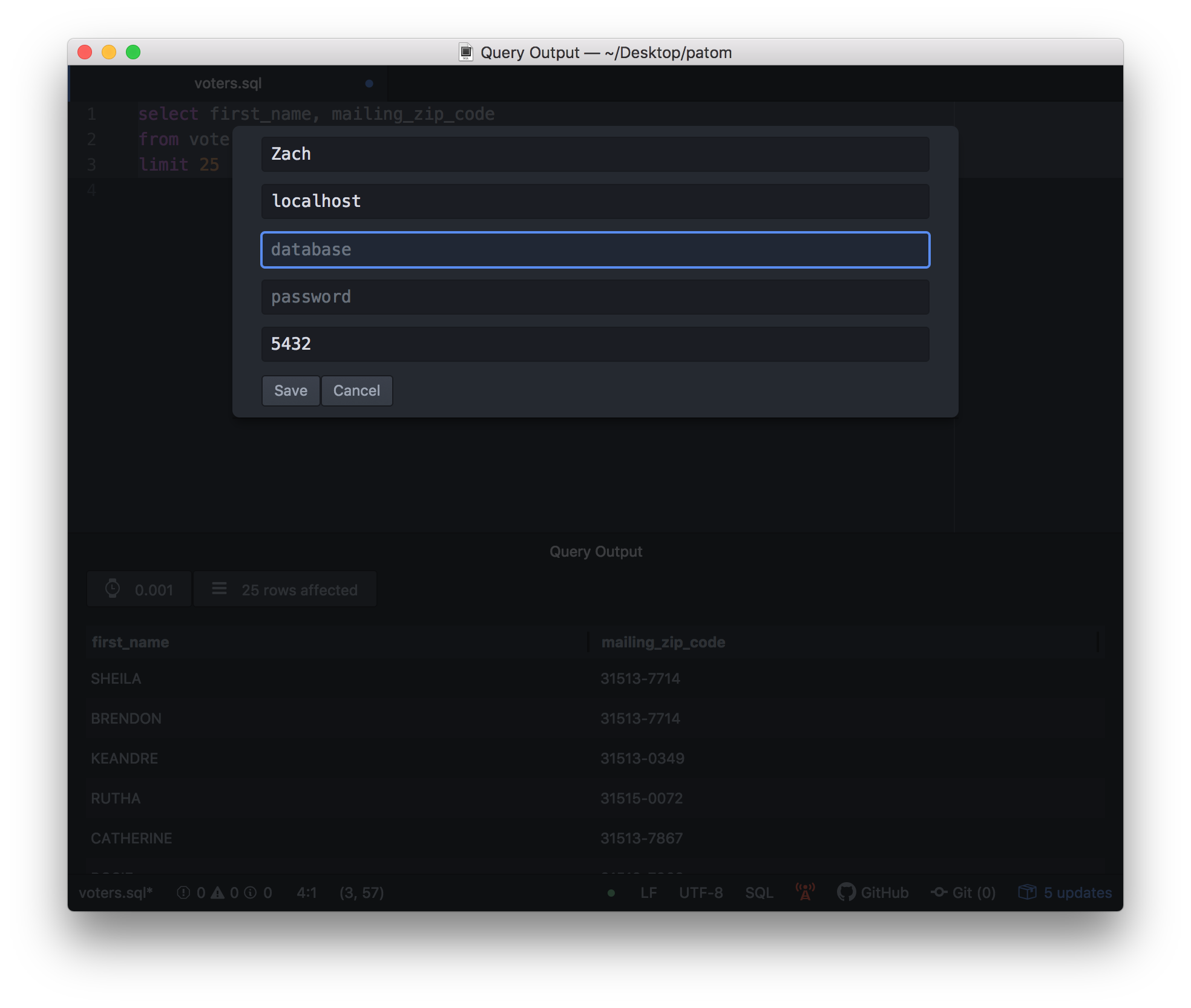Click the select keyword on line 1
This screenshot has width=1191, height=1008.
[x=168, y=114]
